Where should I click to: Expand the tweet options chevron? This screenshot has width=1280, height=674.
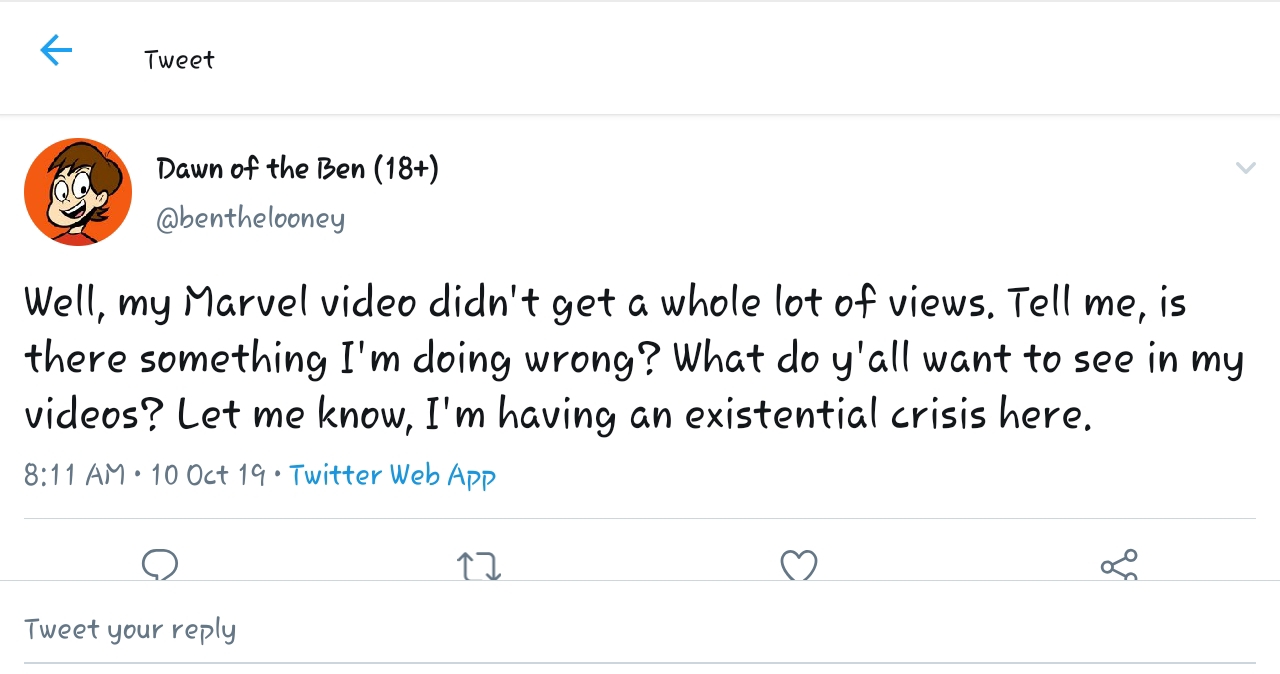[x=1245, y=168]
